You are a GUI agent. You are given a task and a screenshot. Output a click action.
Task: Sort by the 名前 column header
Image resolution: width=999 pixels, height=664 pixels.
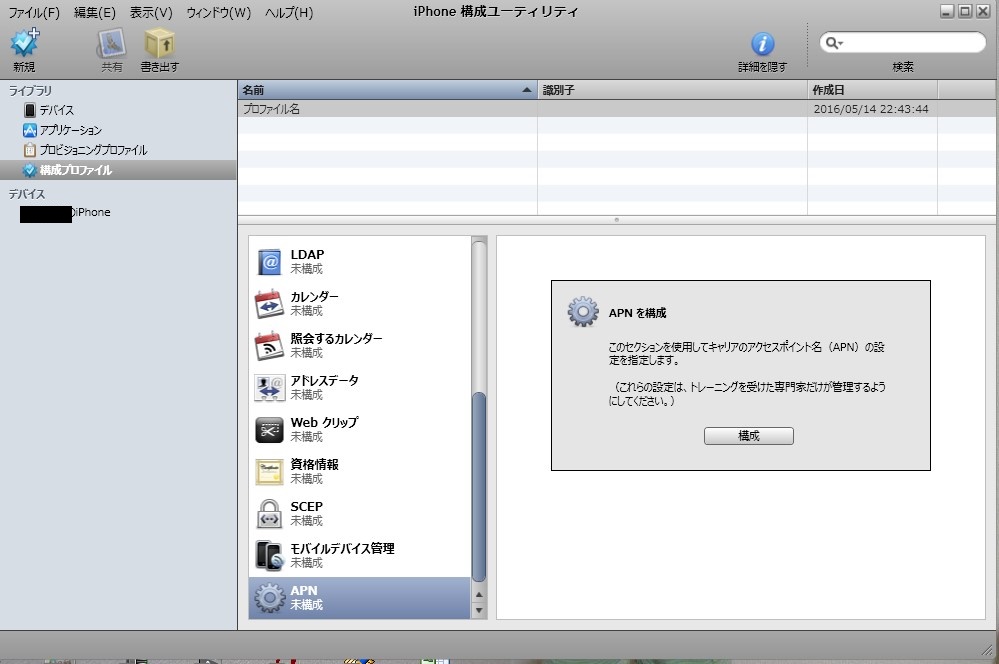click(x=387, y=90)
